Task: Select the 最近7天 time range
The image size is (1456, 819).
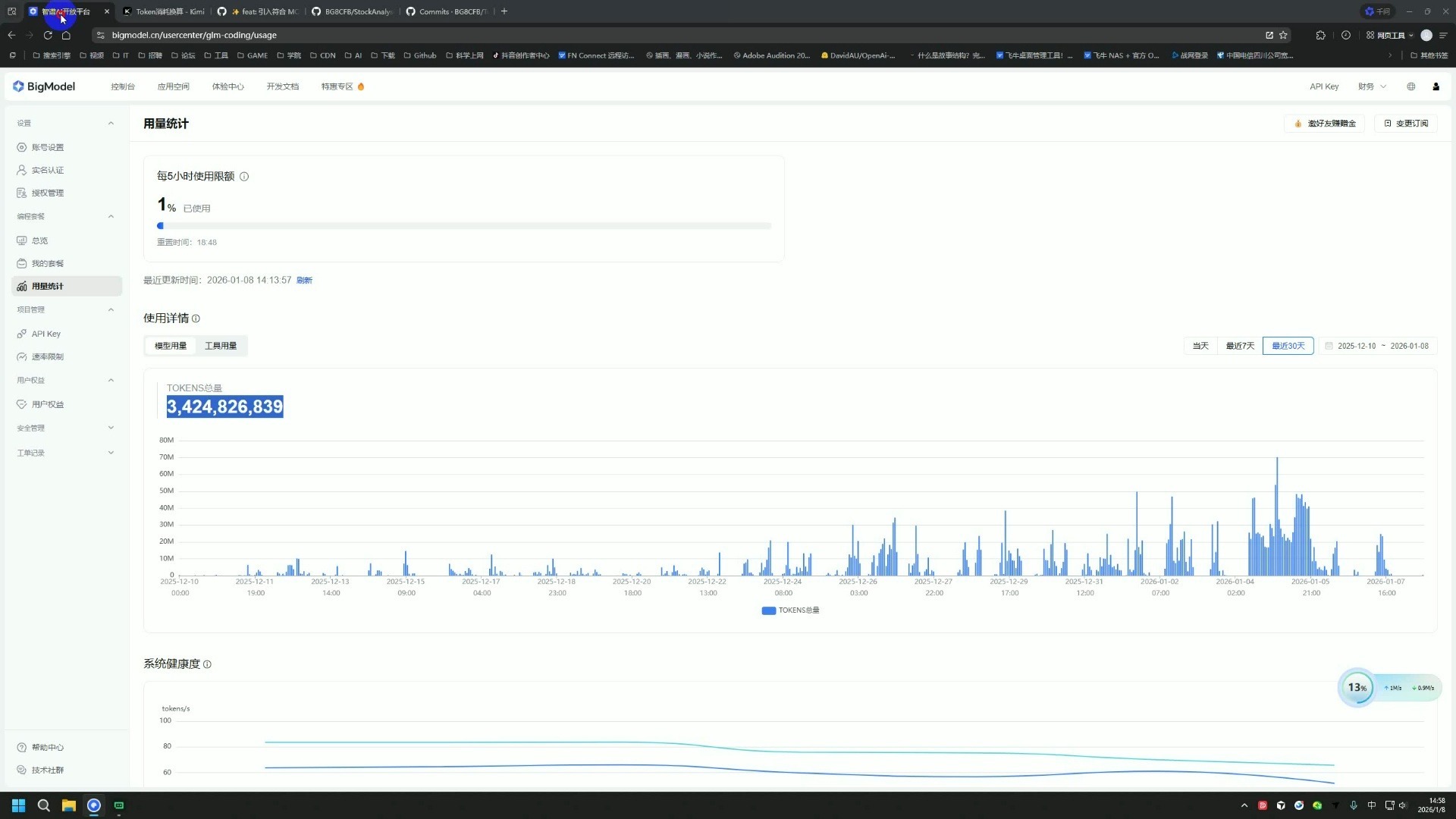Action: [x=1240, y=346]
